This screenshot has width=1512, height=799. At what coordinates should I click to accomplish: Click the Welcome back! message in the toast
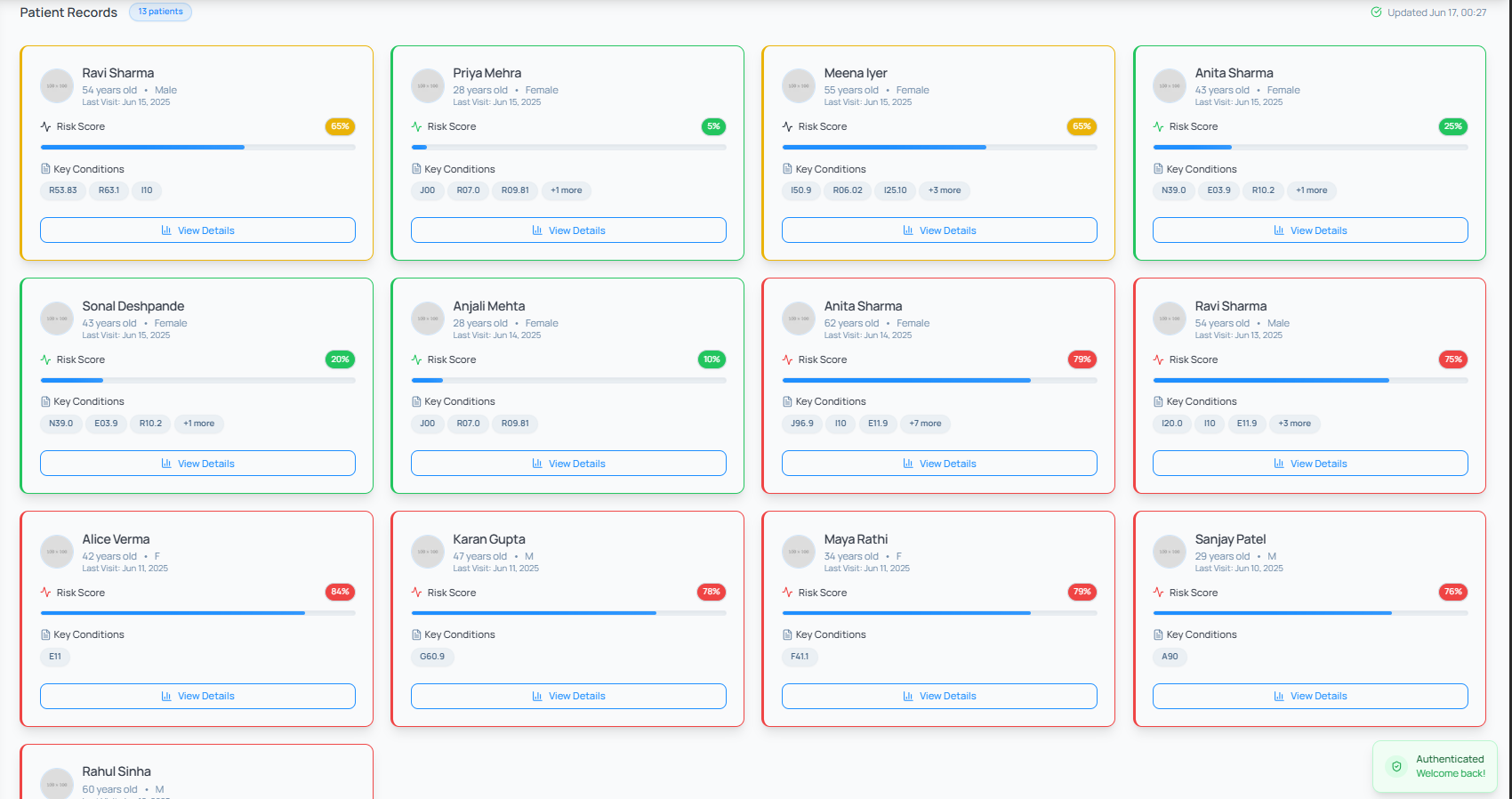click(x=1451, y=773)
